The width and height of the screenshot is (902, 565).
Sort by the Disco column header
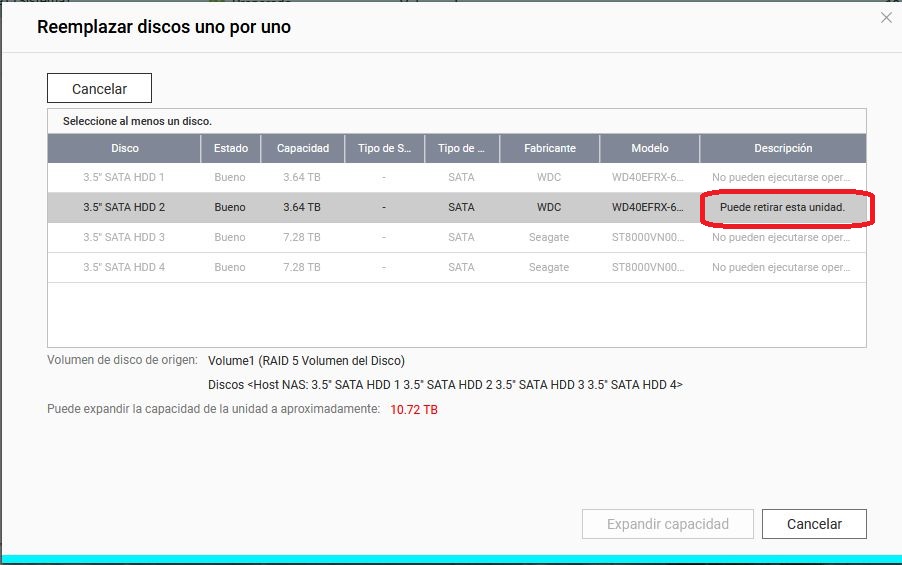pos(125,148)
